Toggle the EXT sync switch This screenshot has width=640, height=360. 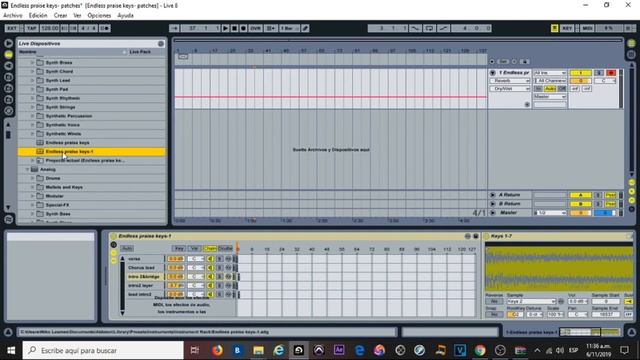(x=12, y=28)
